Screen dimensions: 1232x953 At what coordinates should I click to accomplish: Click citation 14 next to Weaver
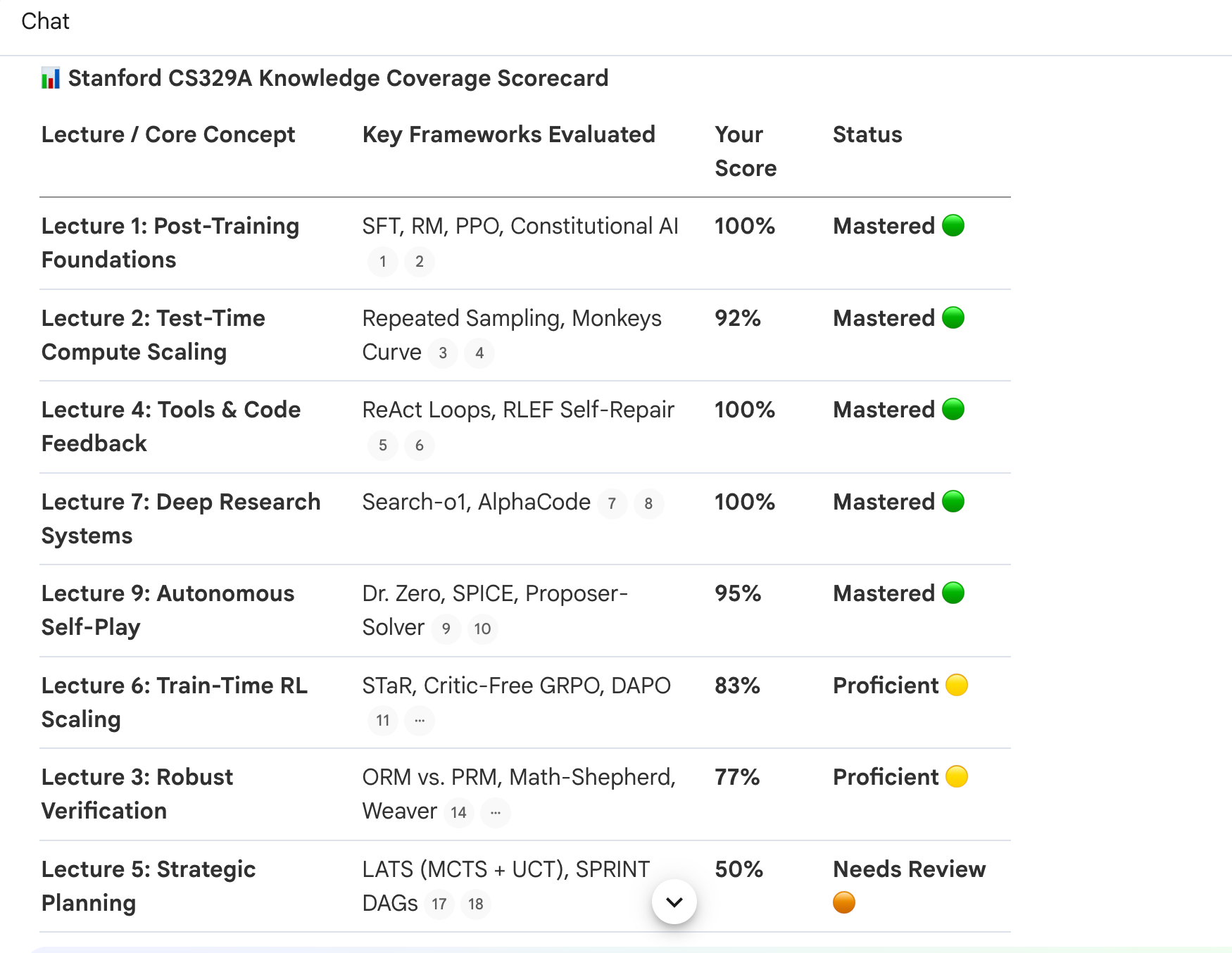pos(459,813)
